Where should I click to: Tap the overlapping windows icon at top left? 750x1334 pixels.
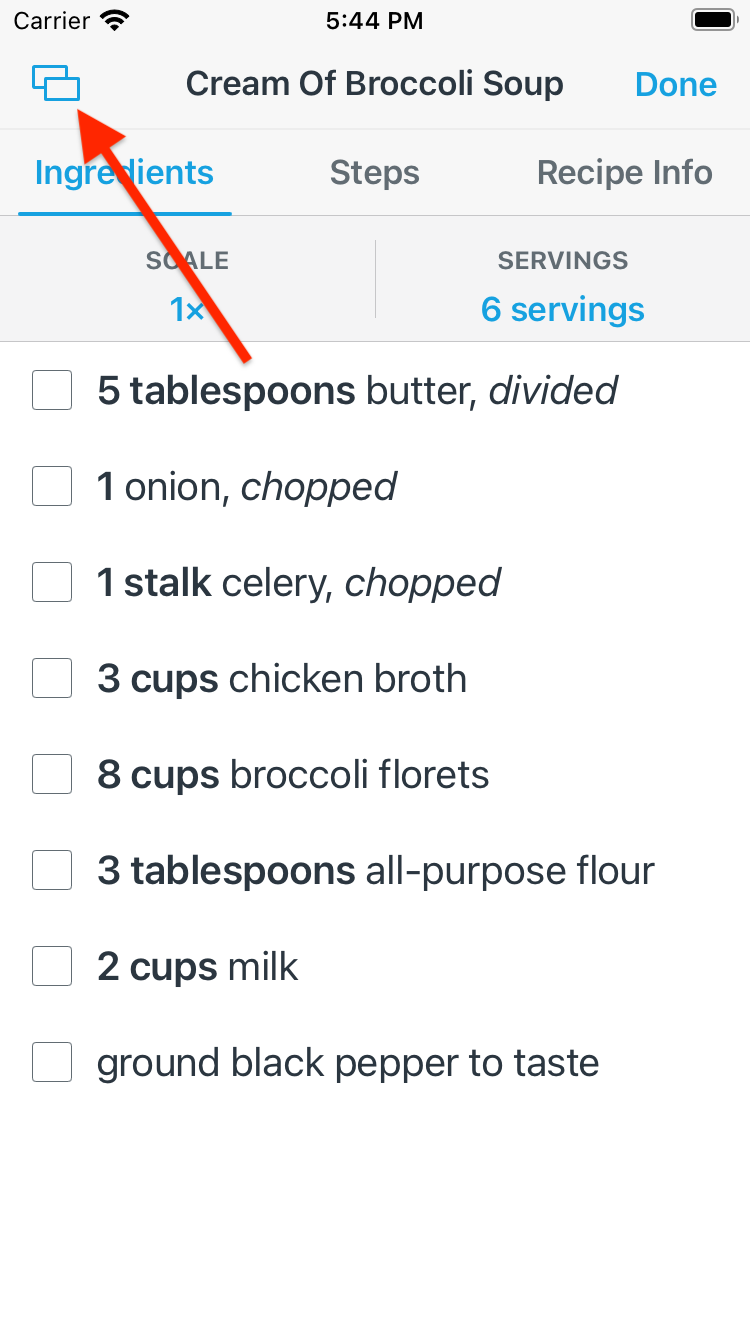coord(56,83)
